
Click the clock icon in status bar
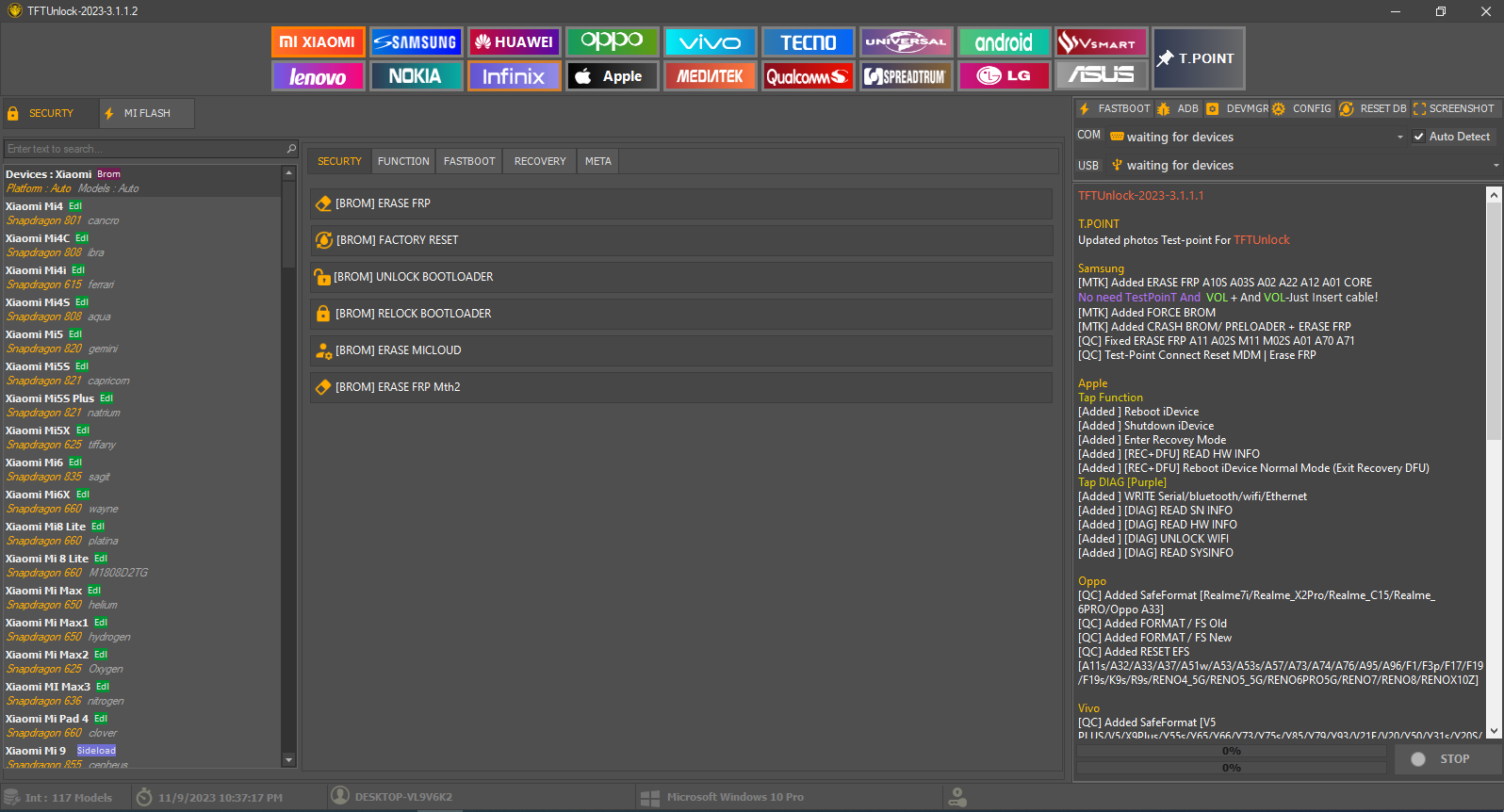[144, 797]
